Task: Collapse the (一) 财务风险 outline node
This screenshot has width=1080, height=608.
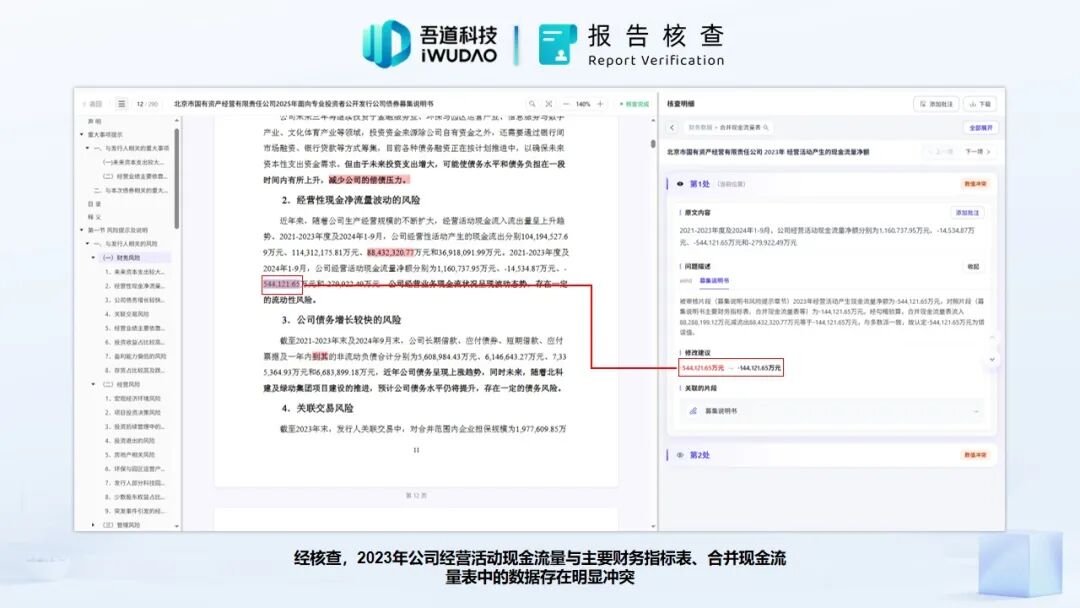Action: pyautogui.click(x=94, y=258)
